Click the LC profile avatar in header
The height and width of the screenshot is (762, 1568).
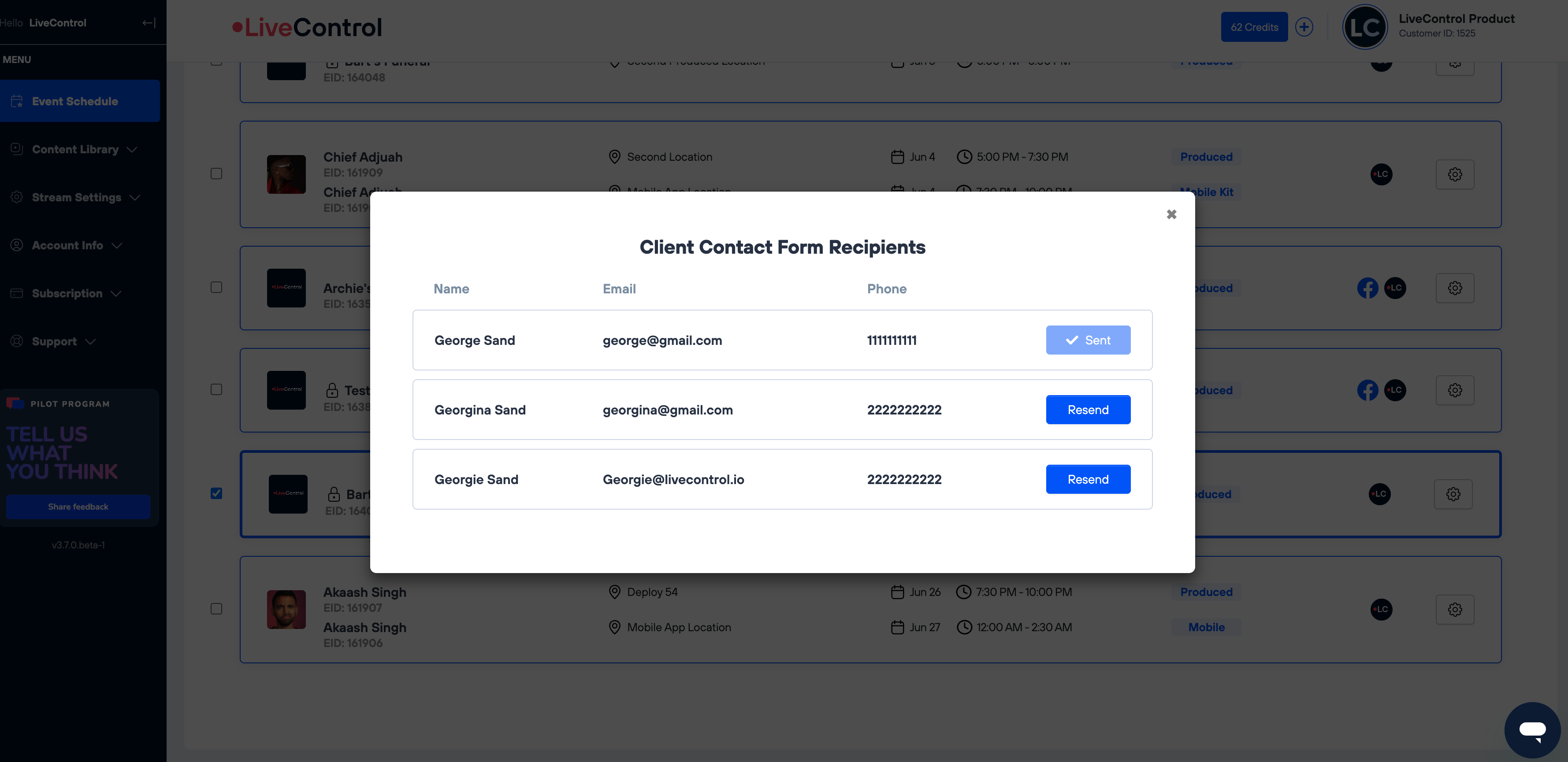[x=1365, y=27]
